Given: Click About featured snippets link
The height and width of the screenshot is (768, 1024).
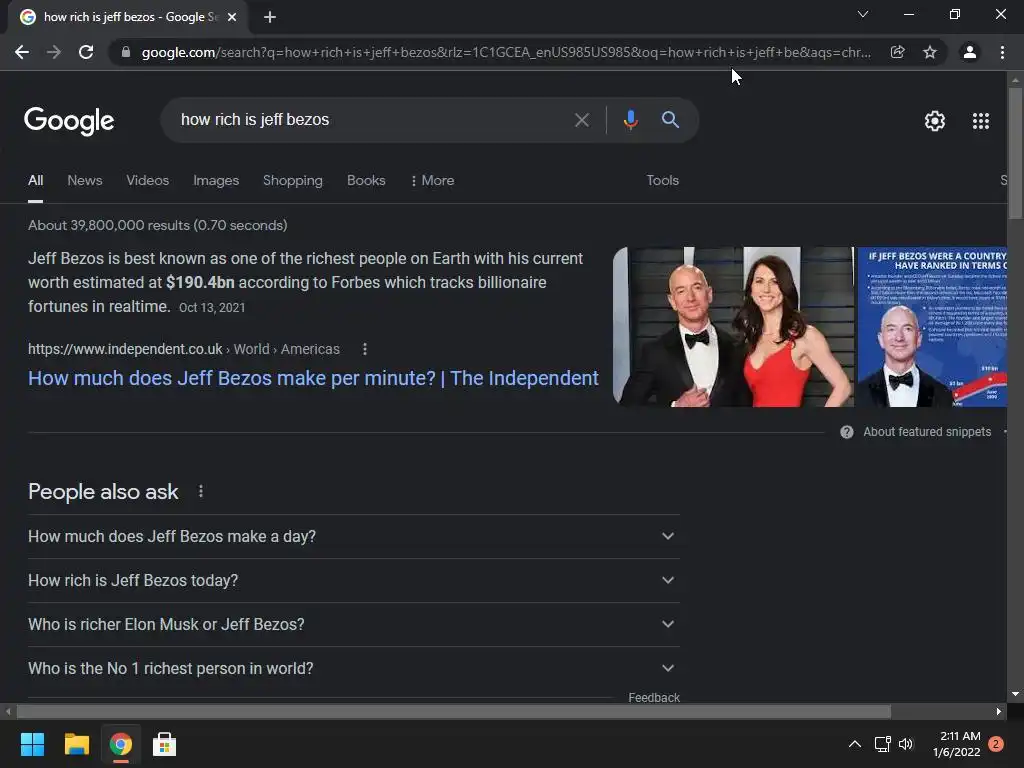Looking at the screenshot, I should (x=927, y=432).
